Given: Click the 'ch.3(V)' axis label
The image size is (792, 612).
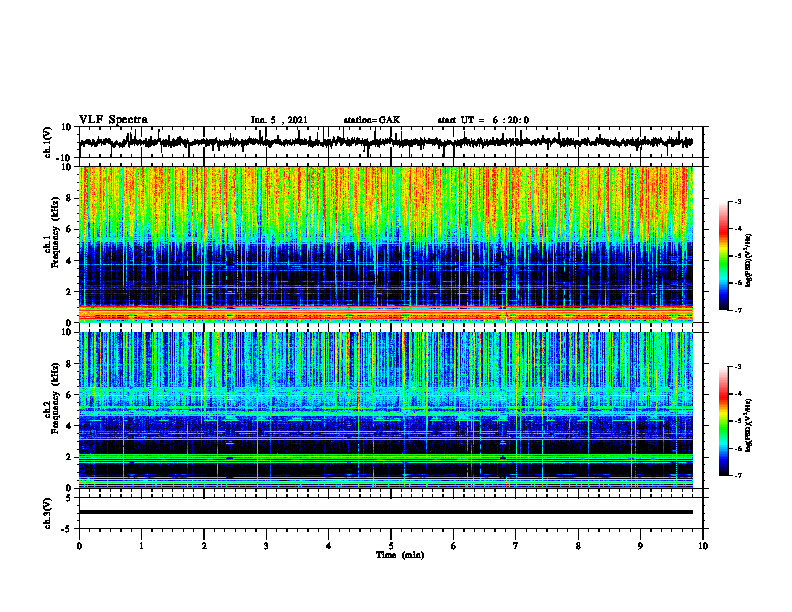Looking at the screenshot, I should [48, 513].
